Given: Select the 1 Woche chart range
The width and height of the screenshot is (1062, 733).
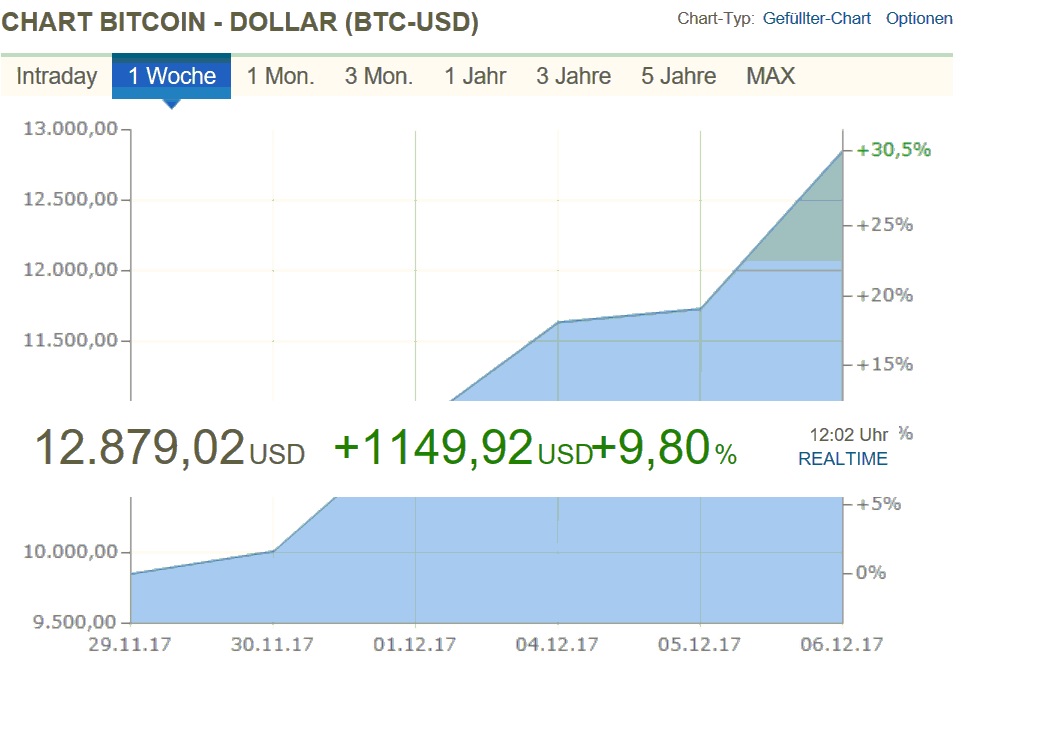Looking at the screenshot, I should tap(172, 75).
